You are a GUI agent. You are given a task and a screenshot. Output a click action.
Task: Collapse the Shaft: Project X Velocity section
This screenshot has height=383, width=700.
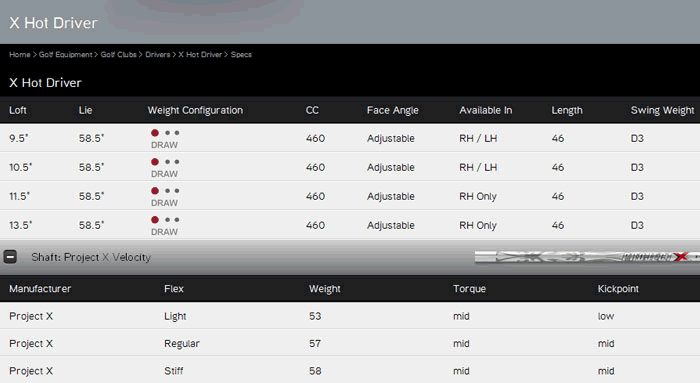click(10, 257)
